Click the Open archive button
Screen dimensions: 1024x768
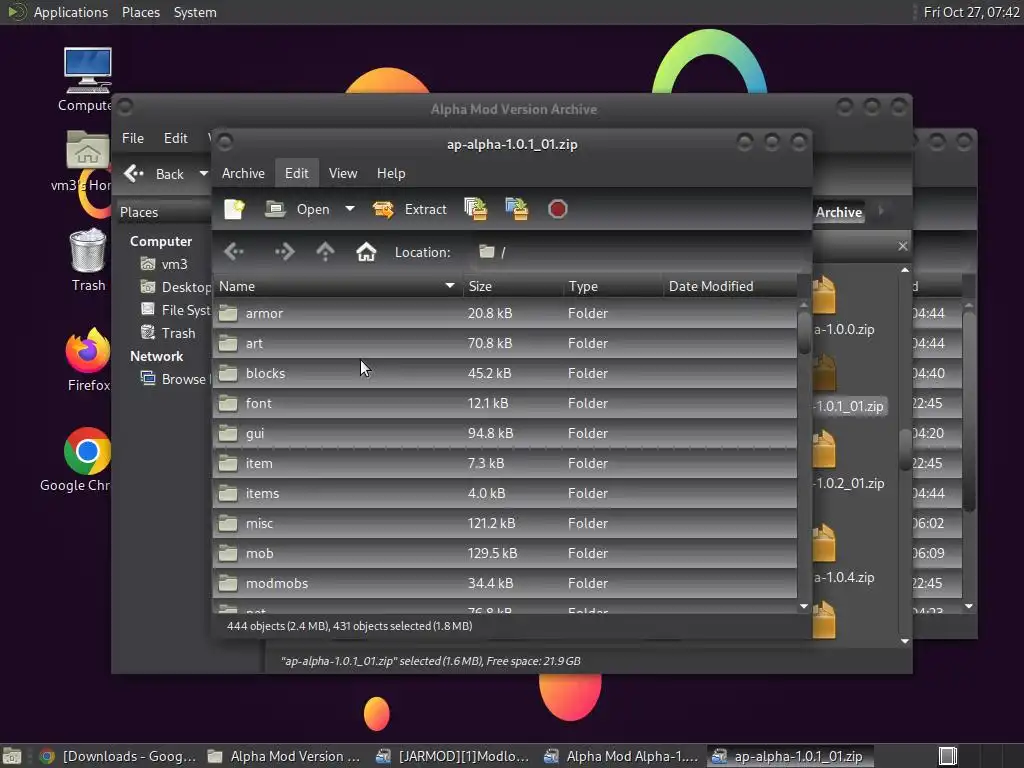(298, 209)
